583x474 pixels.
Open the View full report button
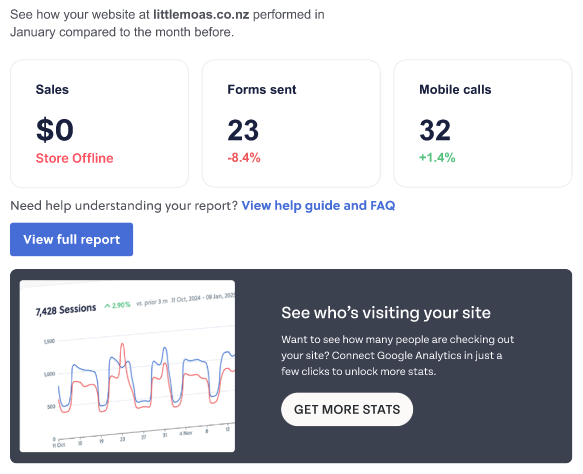pos(71,239)
